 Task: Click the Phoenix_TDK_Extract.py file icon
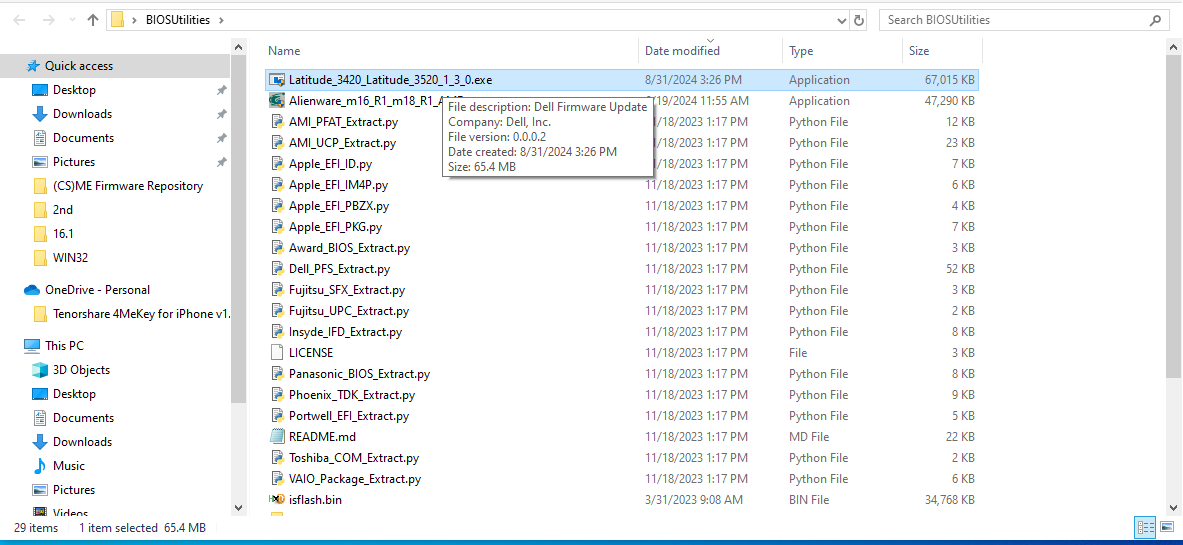coord(277,395)
